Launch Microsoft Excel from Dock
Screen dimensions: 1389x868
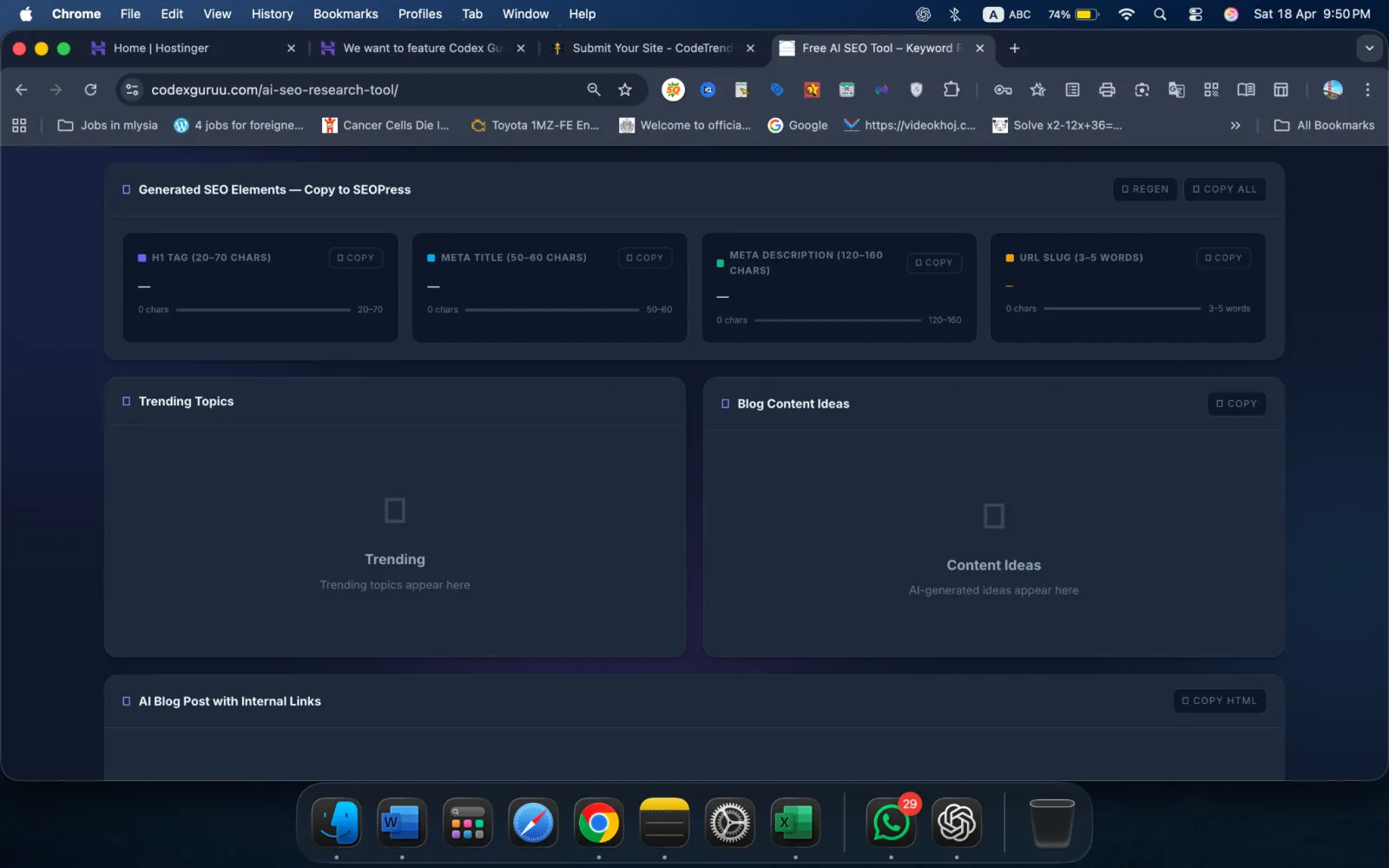click(794, 822)
